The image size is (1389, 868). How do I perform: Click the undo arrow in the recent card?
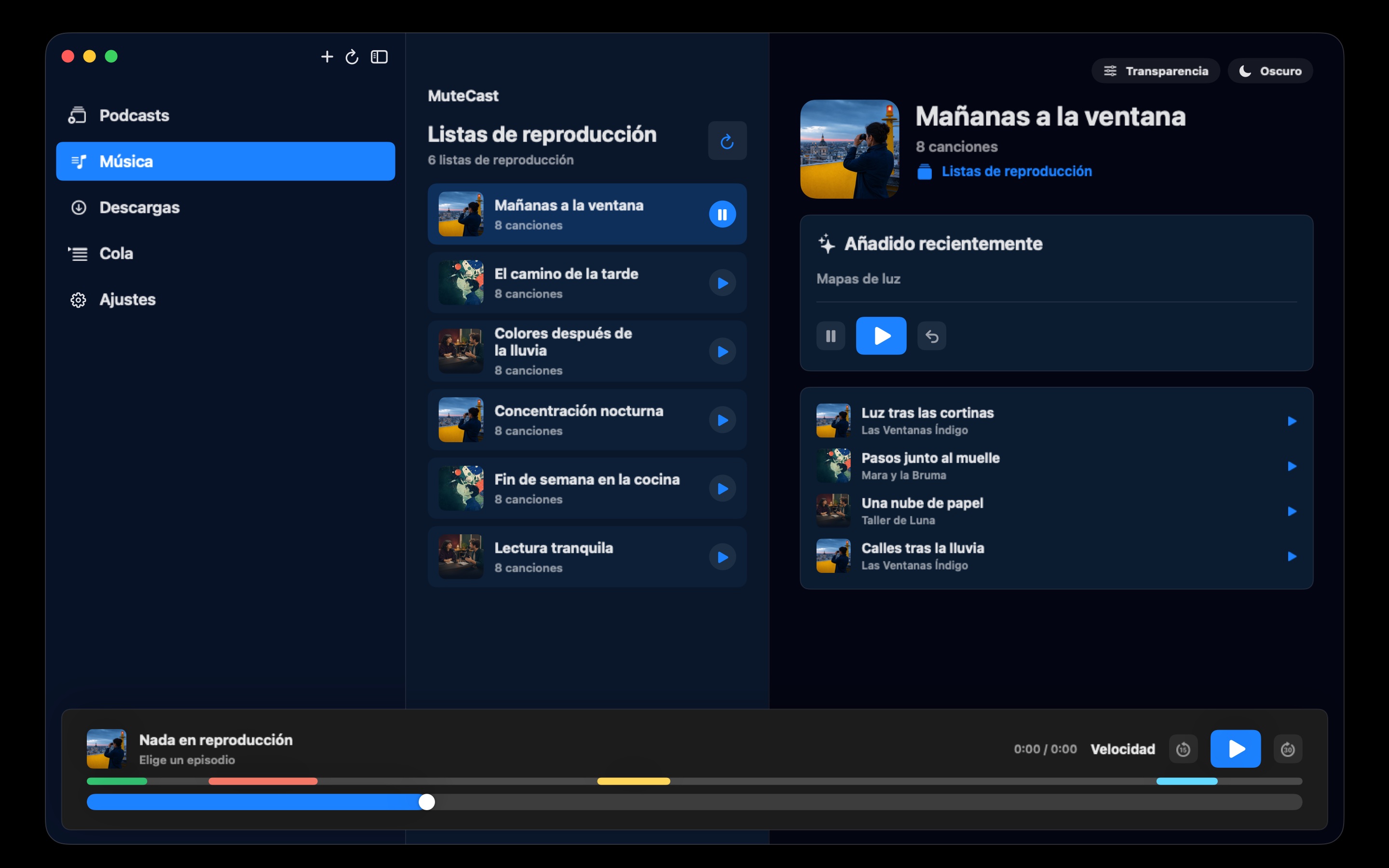coord(932,336)
